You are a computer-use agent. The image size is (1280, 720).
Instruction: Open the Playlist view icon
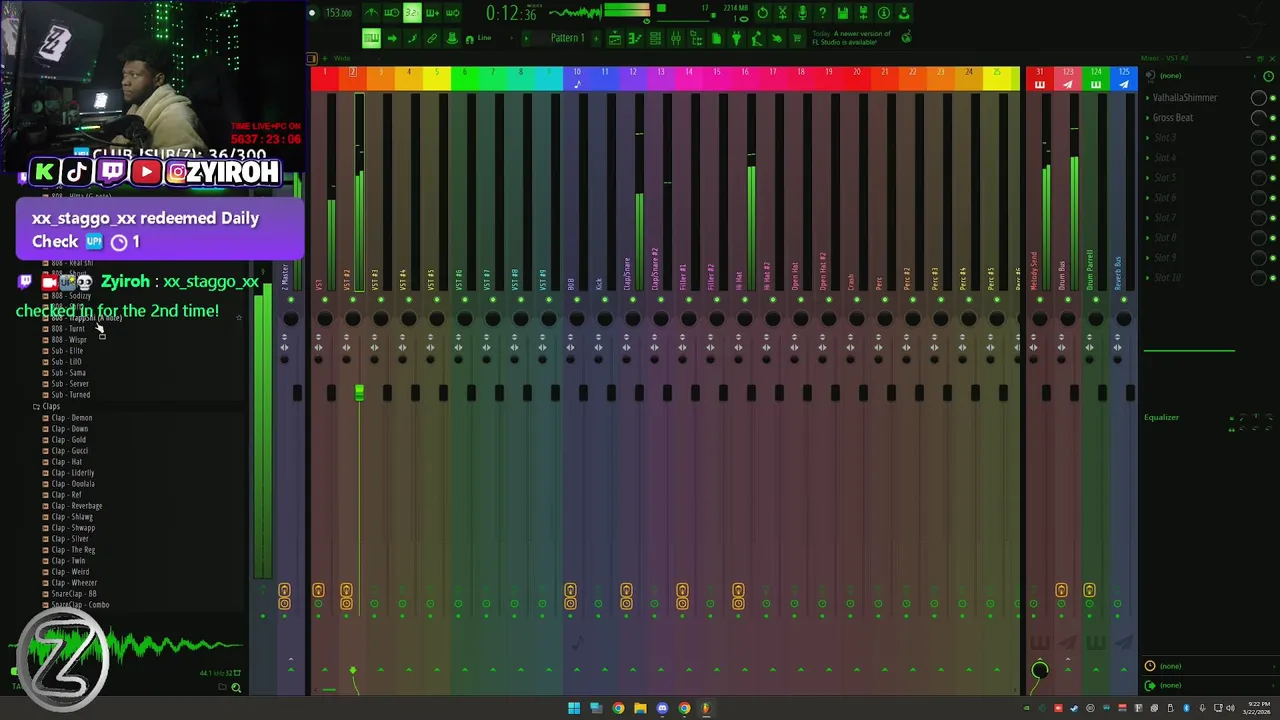614,38
